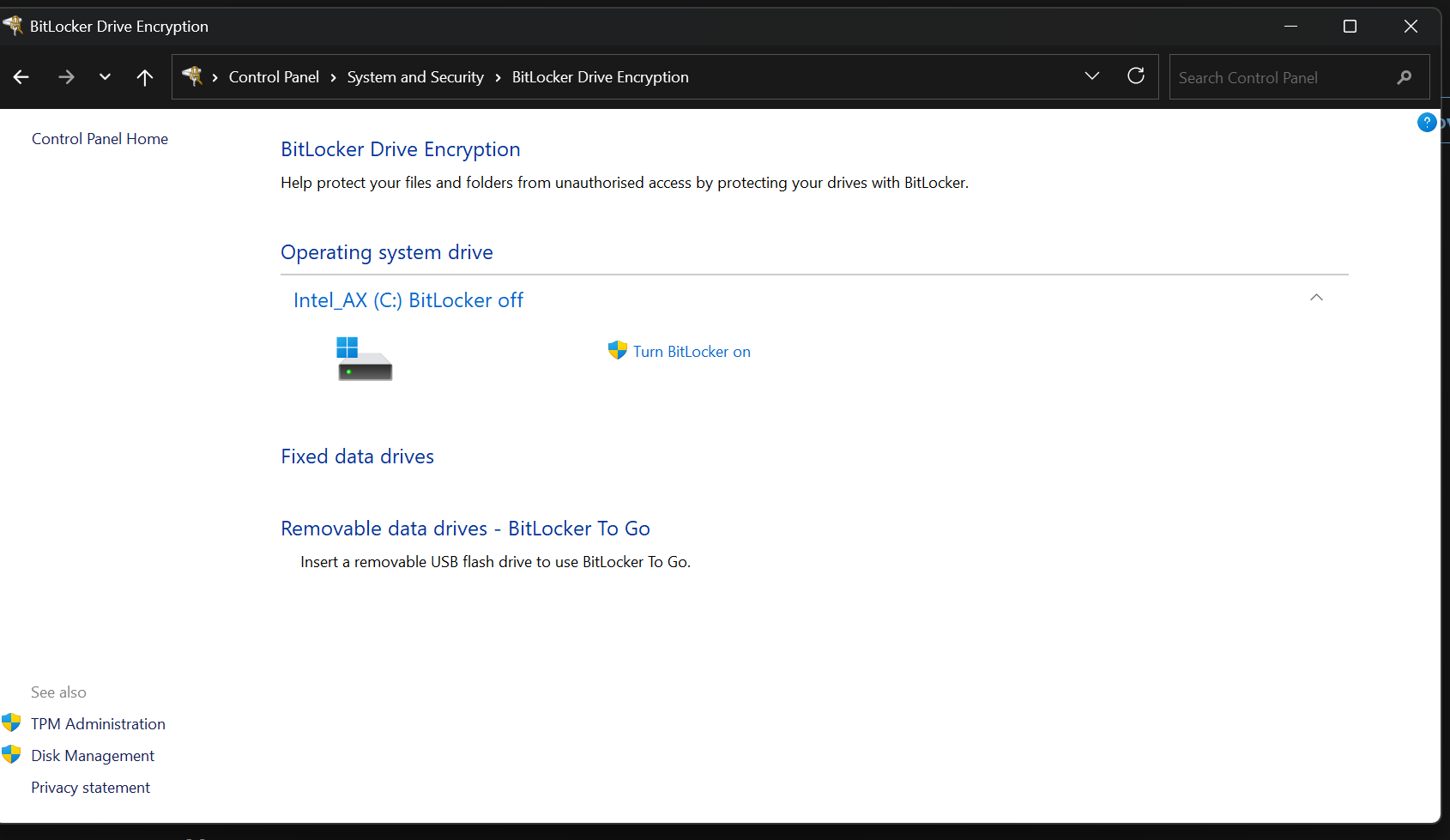Image resolution: width=1450 pixels, height=840 pixels.
Task: Click the back navigation arrow
Action: coord(21,76)
